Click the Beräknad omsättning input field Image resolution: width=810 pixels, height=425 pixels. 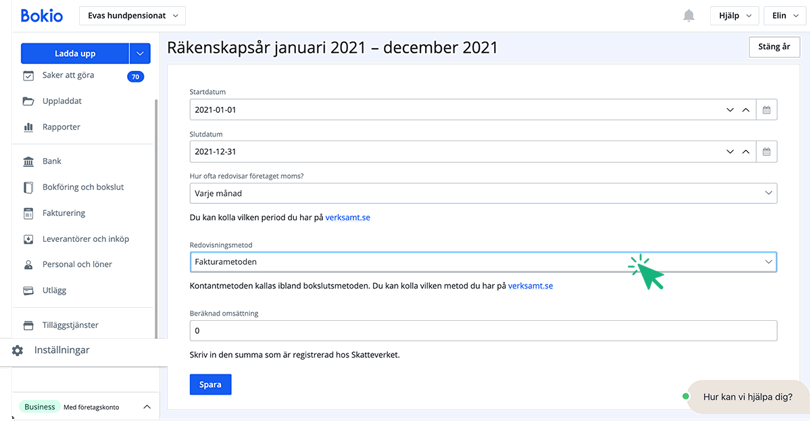[482, 330]
